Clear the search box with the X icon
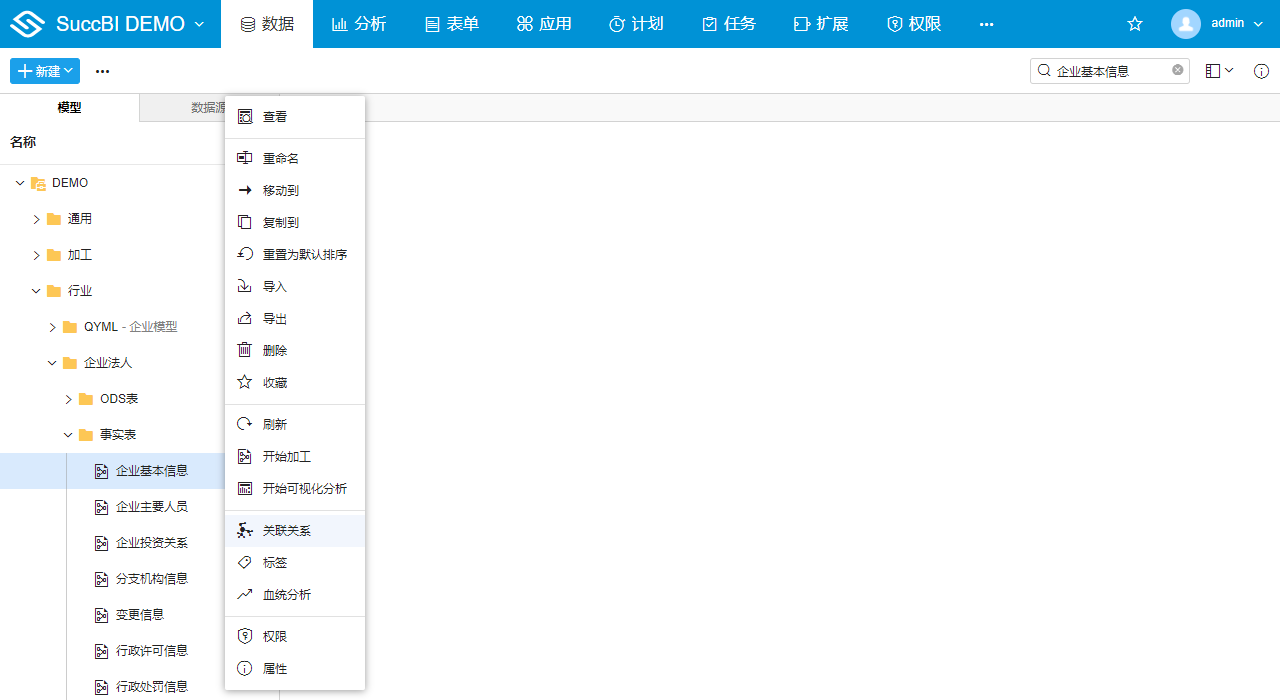Image resolution: width=1280 pixels, height=700 pixels. click(1177, 70)
